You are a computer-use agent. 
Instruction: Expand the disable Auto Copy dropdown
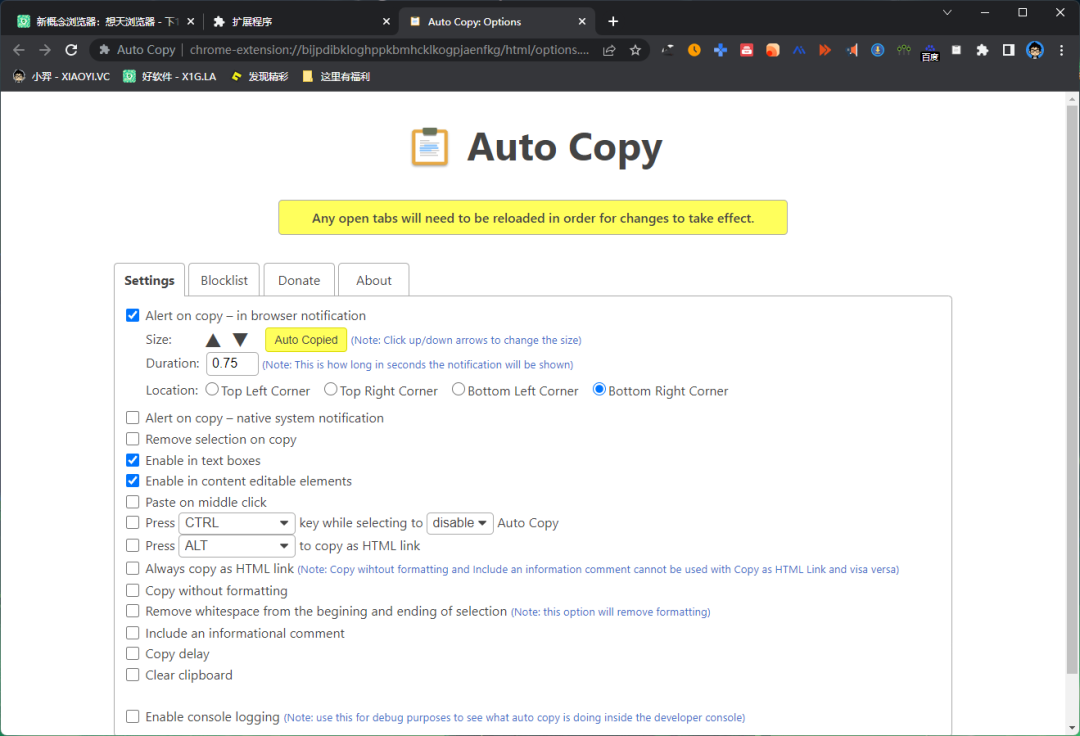pos(459,523)
